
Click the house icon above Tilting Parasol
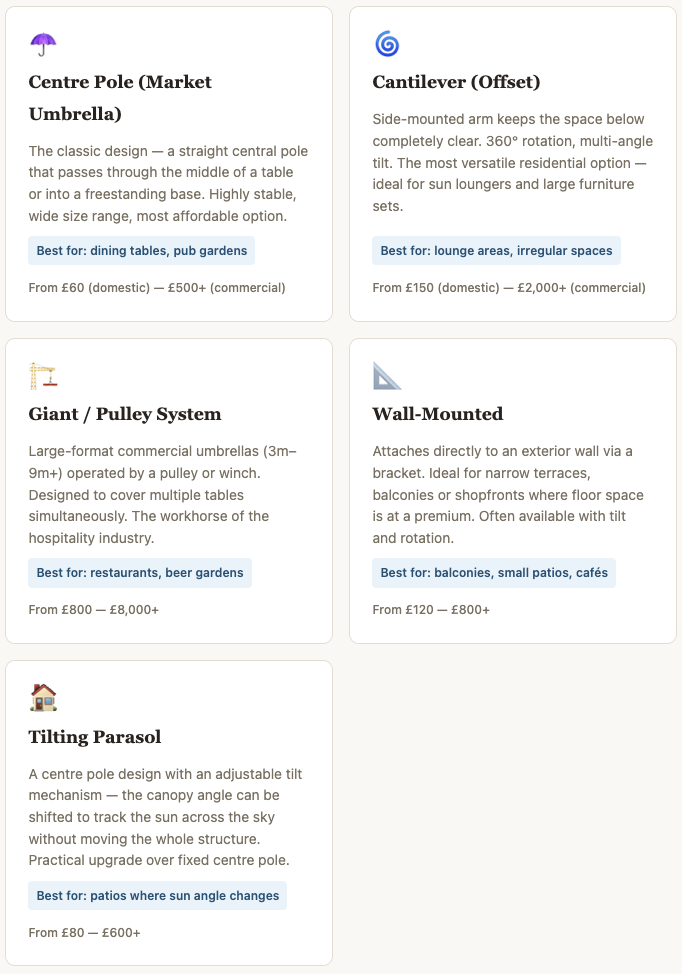coord(43,698)
